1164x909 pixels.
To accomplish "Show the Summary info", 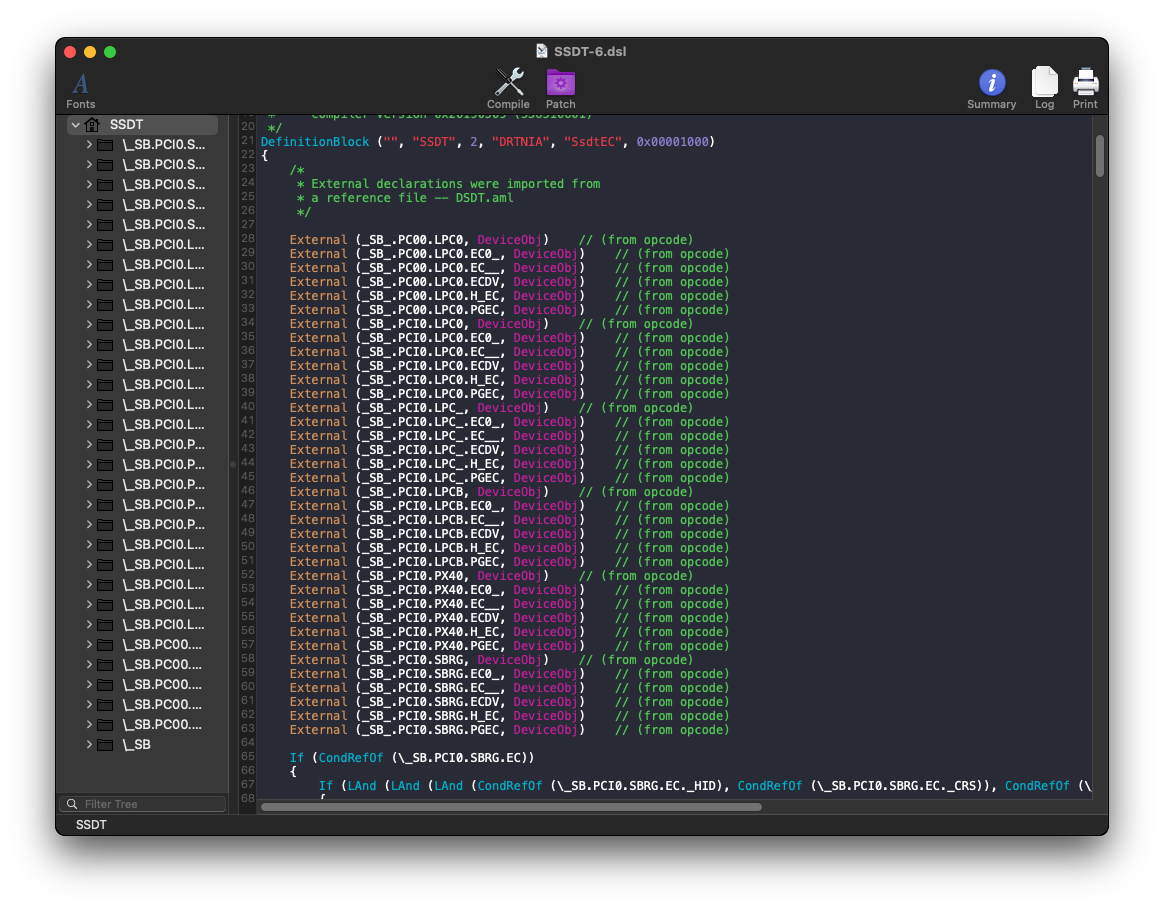I will point(991,84).
